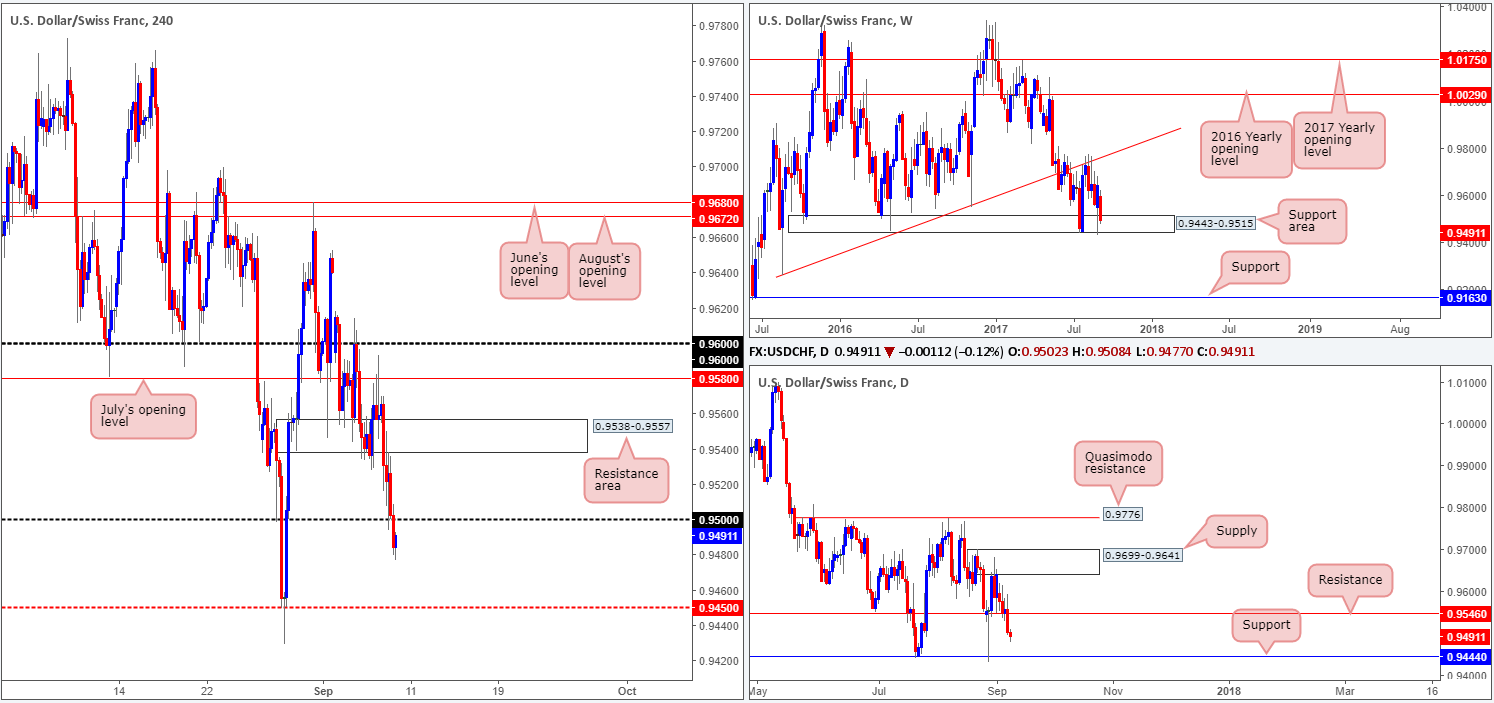The width and height of the screenshot is (1494, 703).
Task: Click the red 1.00290 price label
Action: (x=1468, y=94)
